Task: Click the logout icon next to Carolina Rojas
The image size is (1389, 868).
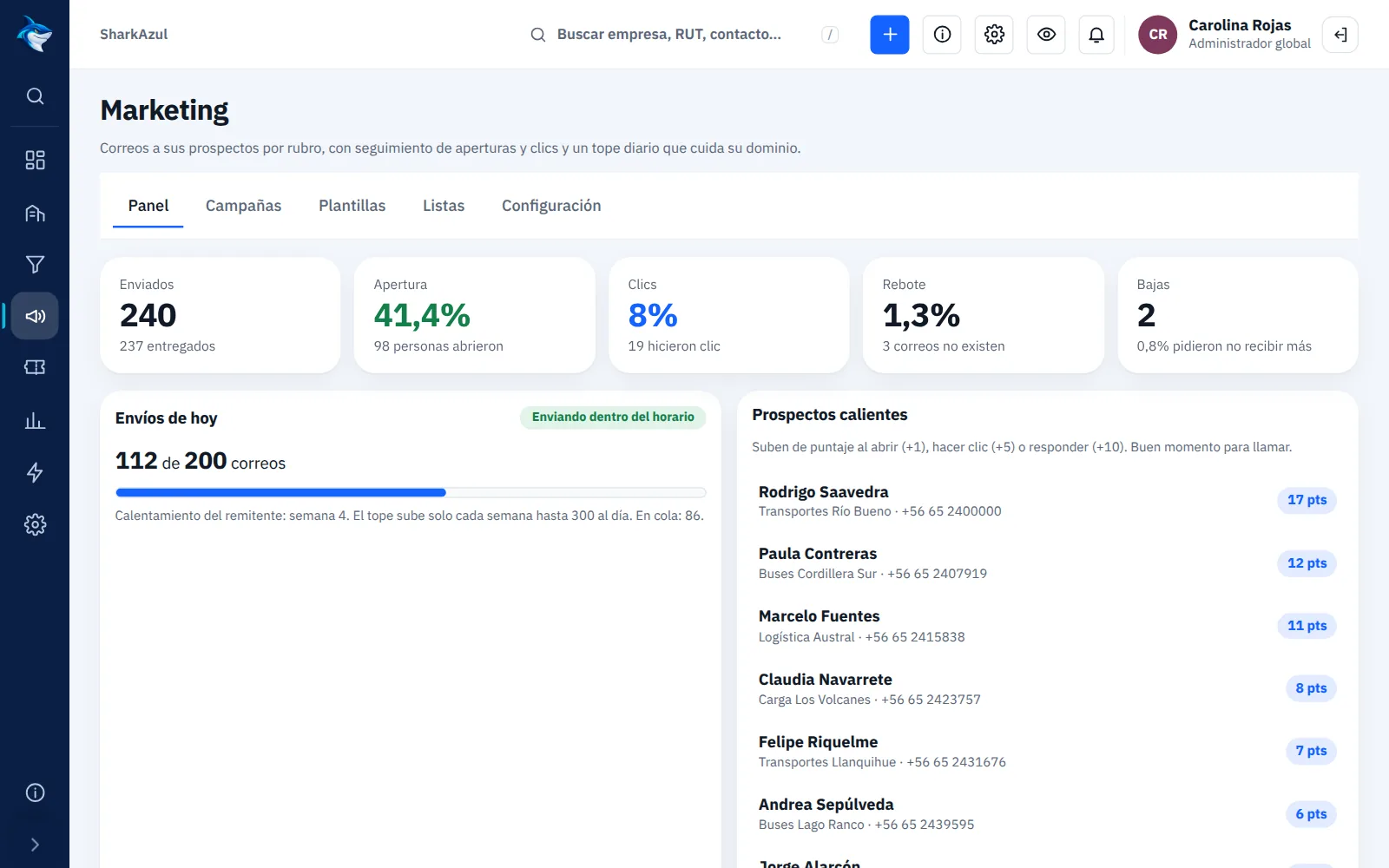Action: tap(1340, 35)
